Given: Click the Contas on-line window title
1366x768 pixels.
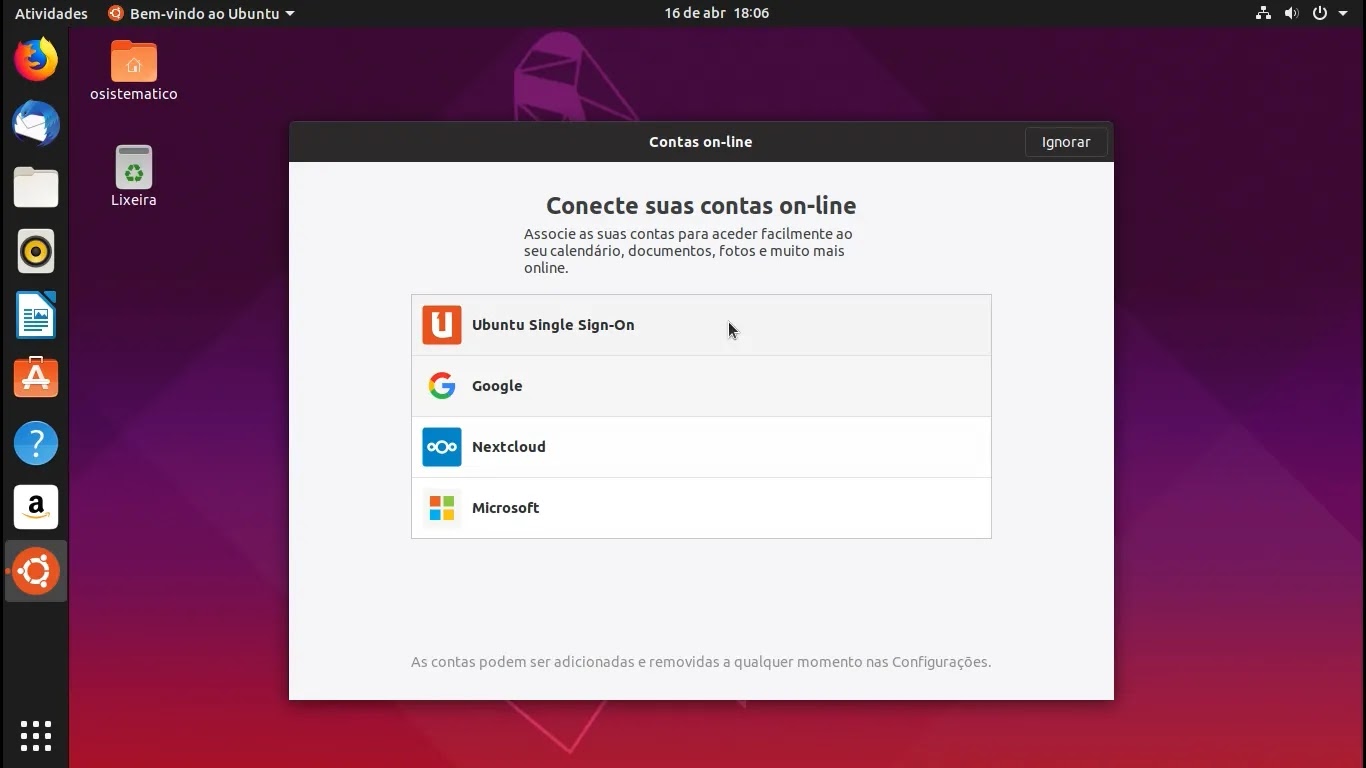Looking at the screenshot, I should coord(701,142).
